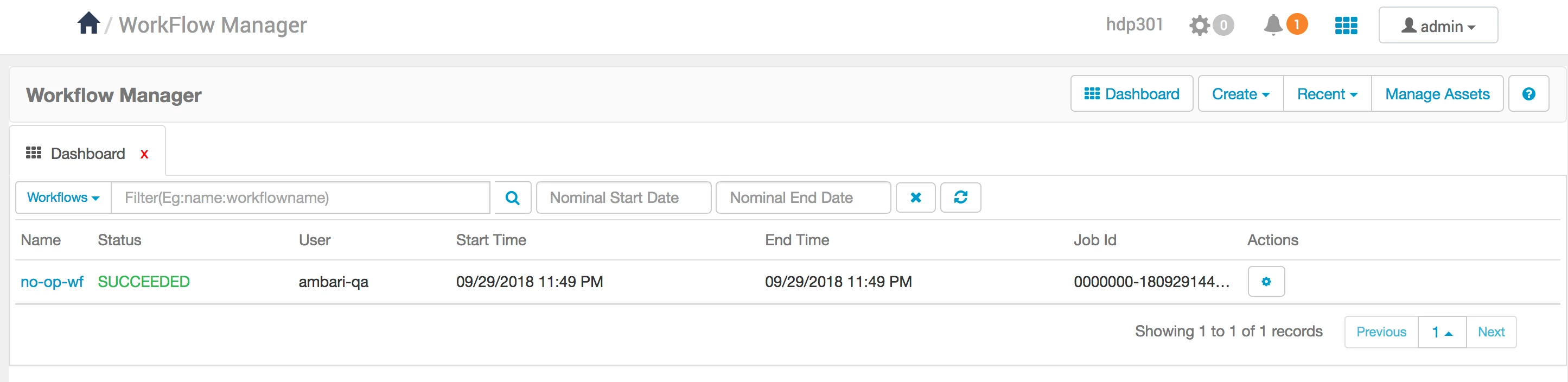
Task: Run search with magnifier icon
Action: [x=513, y=198]
